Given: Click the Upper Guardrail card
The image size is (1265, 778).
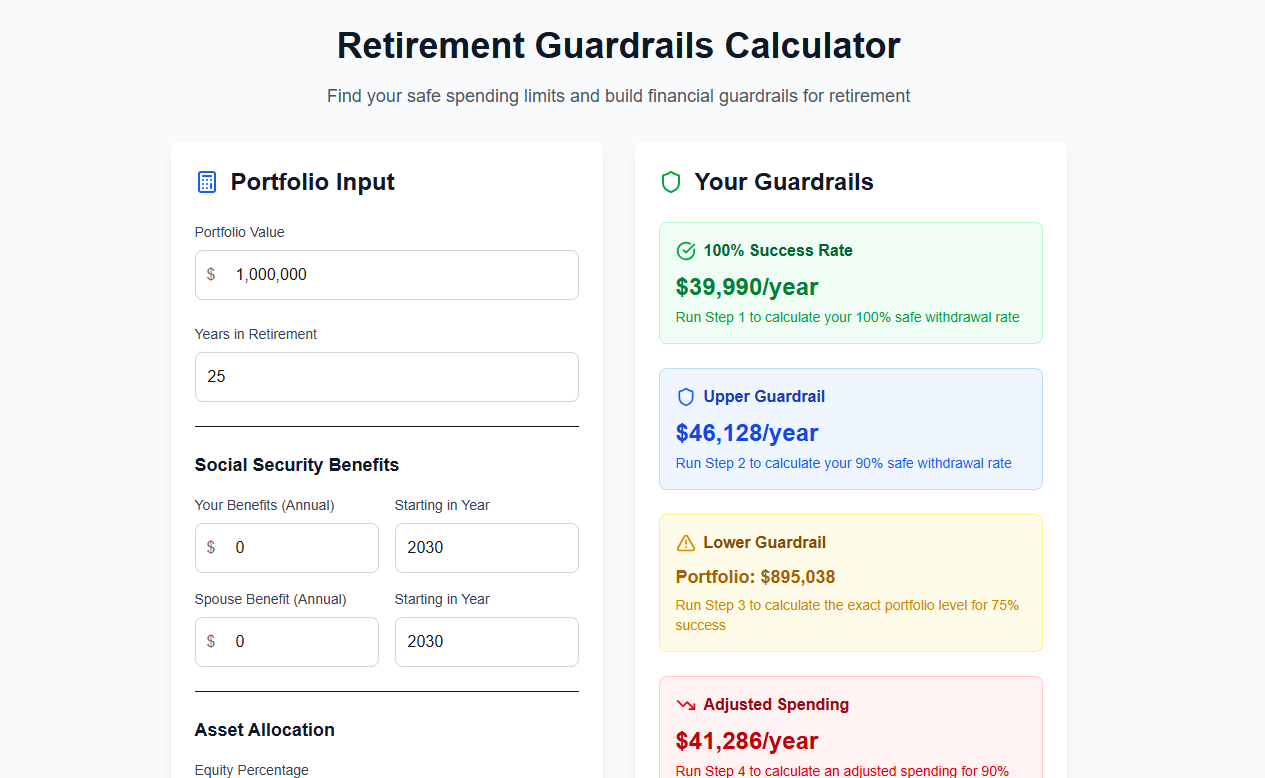Looking at the screenshot, I should [x=850, y=429].
